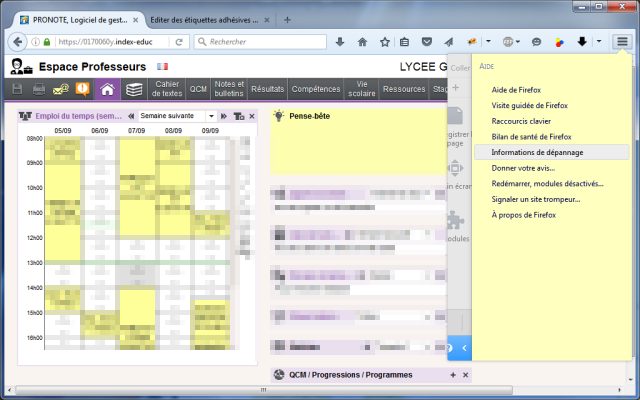Open the Semaine suivante week dropdown
This screenshot has height=400, width=640.
210,116
